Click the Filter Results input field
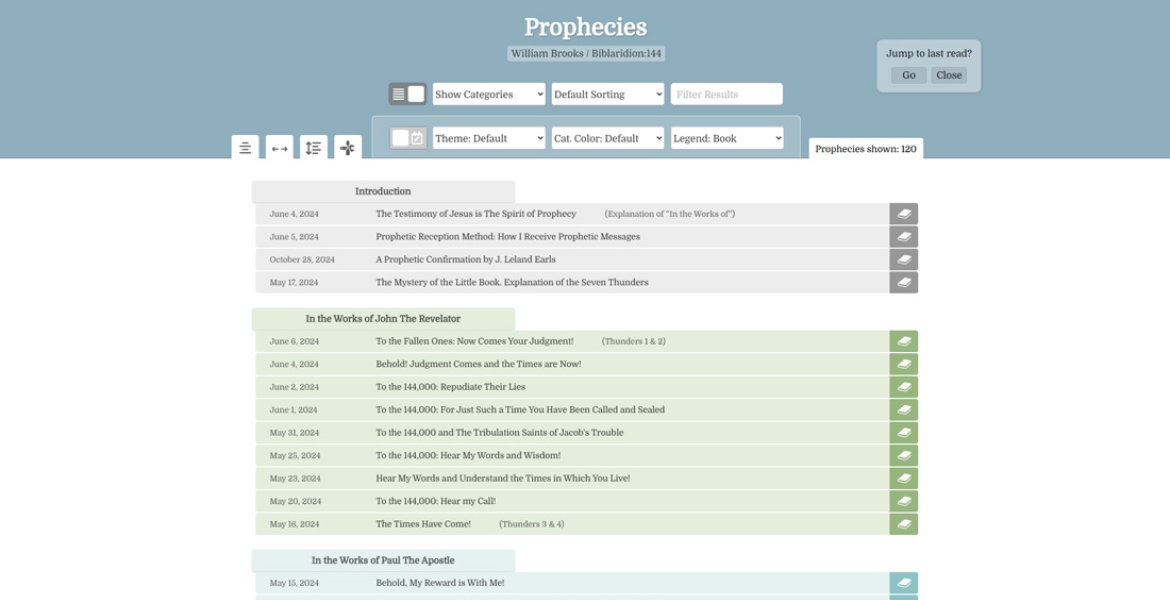Viewport: 1170px width, 600px height. point(726,94)
